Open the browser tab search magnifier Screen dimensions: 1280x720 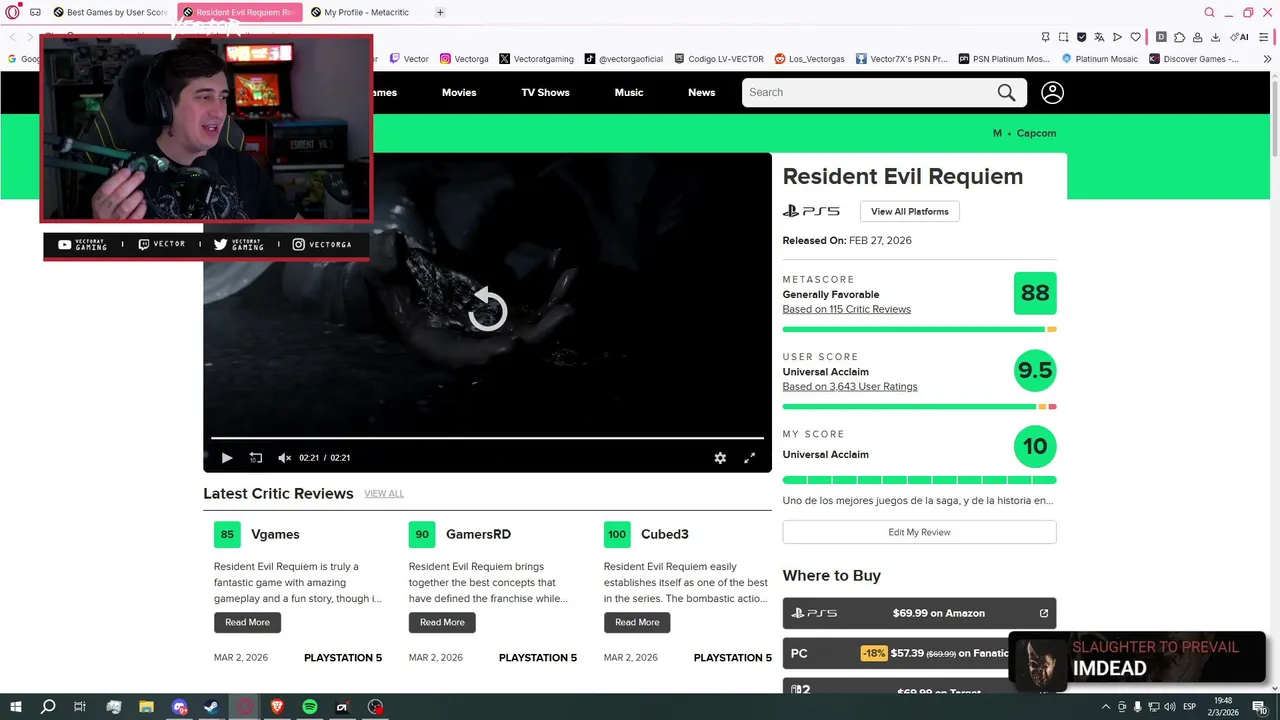click(x=1209, y=13)
